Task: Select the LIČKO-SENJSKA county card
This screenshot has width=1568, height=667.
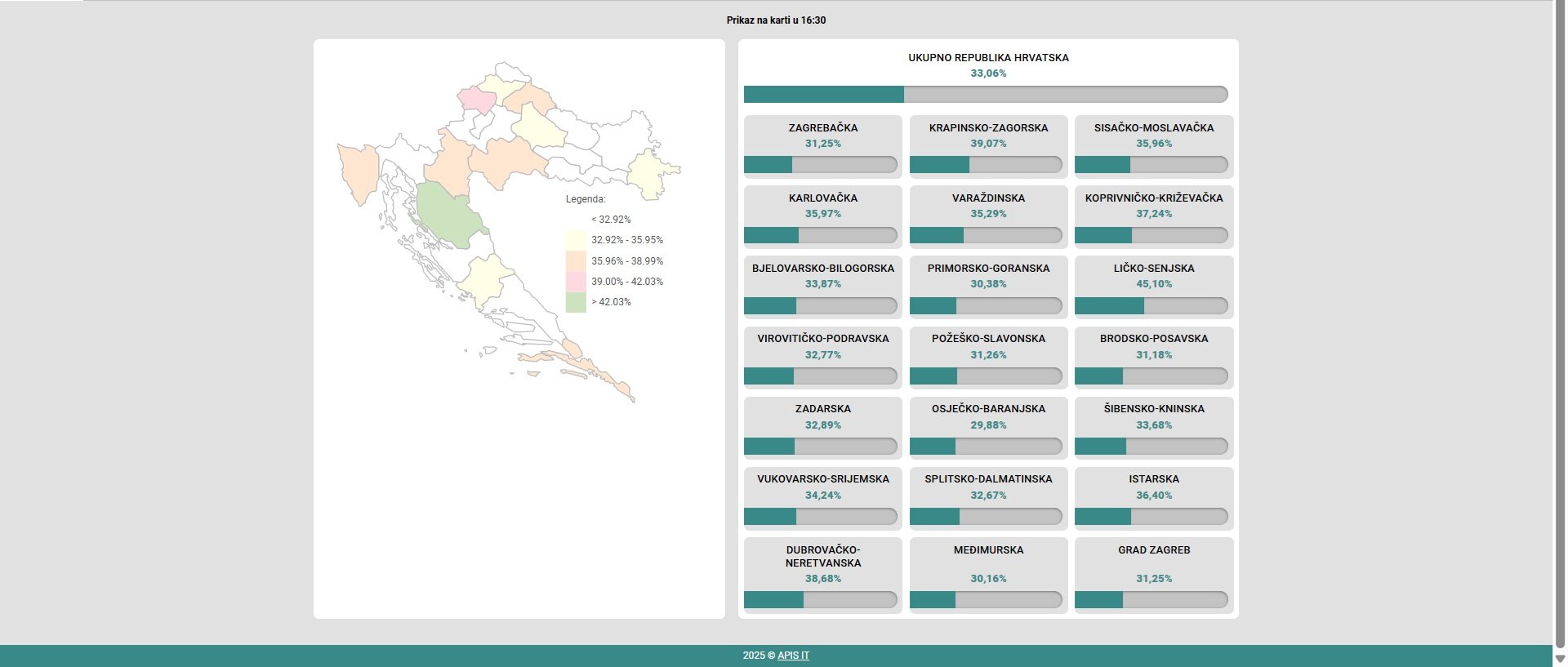Action: (1154, 287)
